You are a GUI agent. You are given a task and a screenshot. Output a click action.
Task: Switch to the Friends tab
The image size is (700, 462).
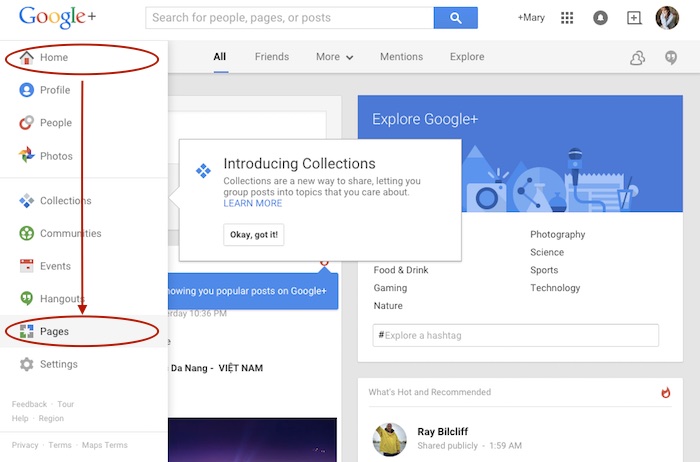pos(272,57)
